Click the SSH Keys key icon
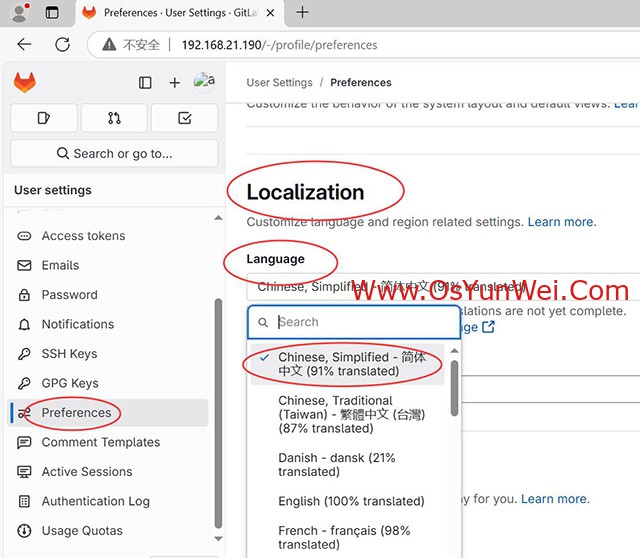 click(24, 354)
